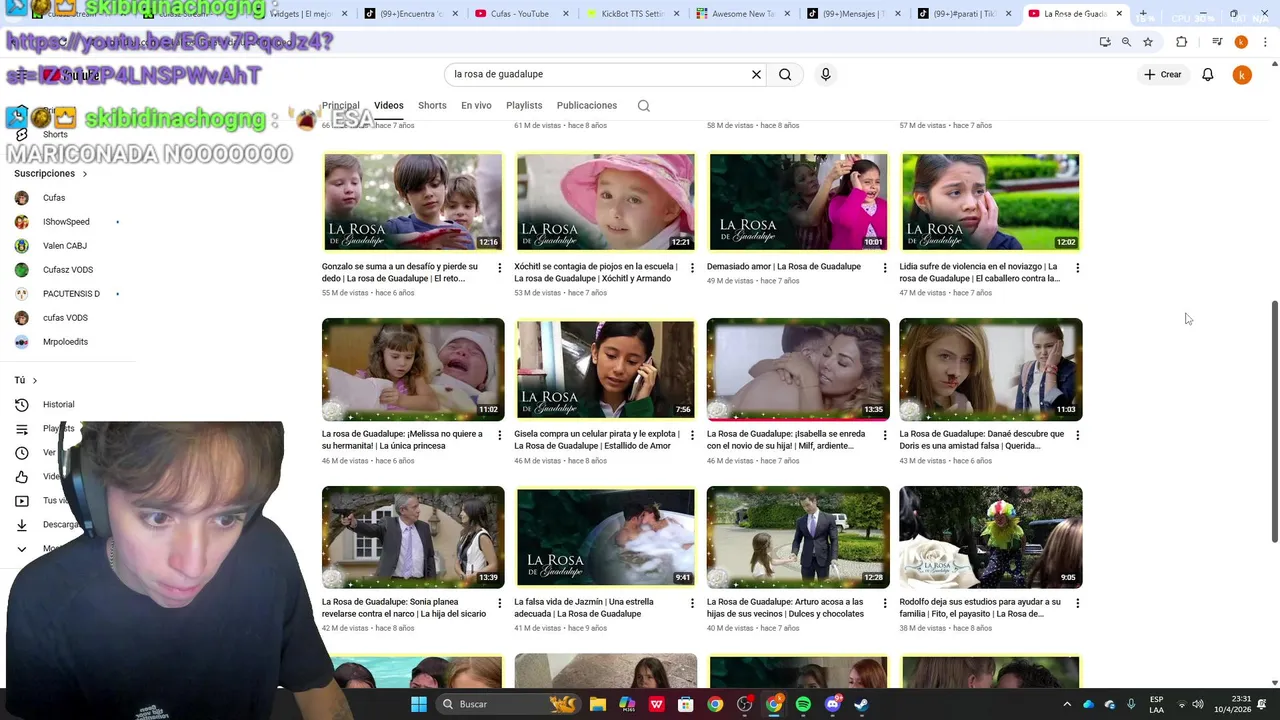This screenshot has height=720, width=1280.
Task: Open PACUTENSIS D subscription channel
Action: click(71, 294)
